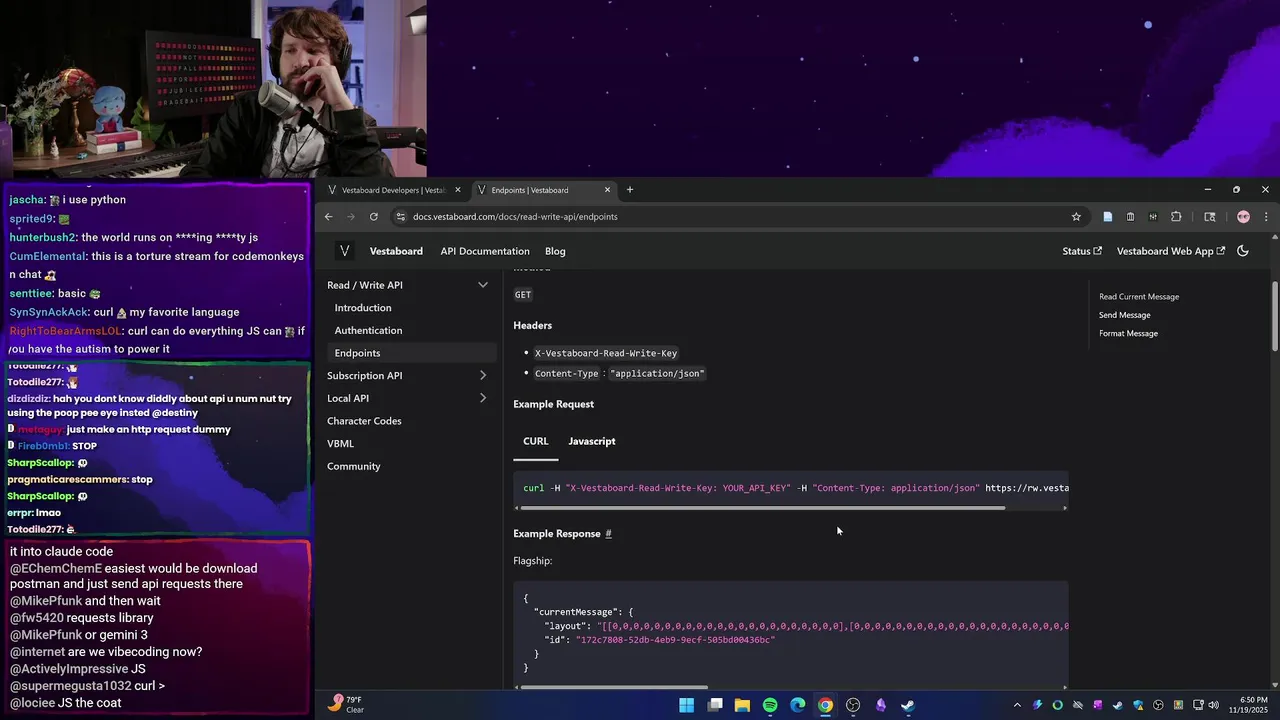Open the Status external link
This screenshot has width=1280, height=720.
pyautogui.click(x=1082, y=251)
